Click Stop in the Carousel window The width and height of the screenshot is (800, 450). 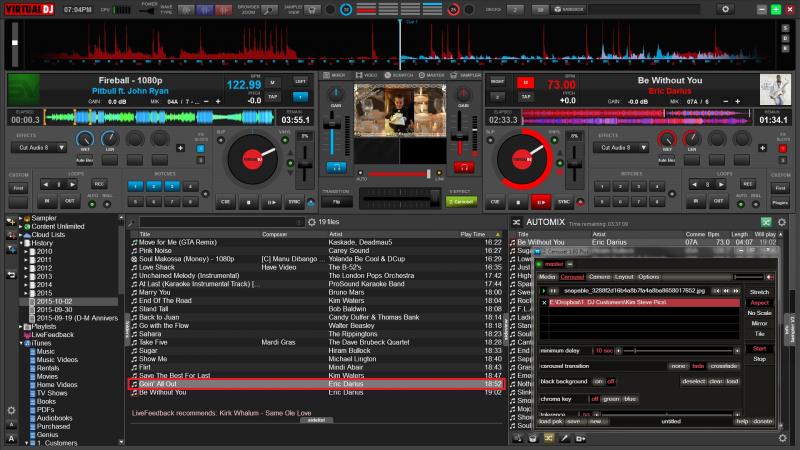click(759, 359)
